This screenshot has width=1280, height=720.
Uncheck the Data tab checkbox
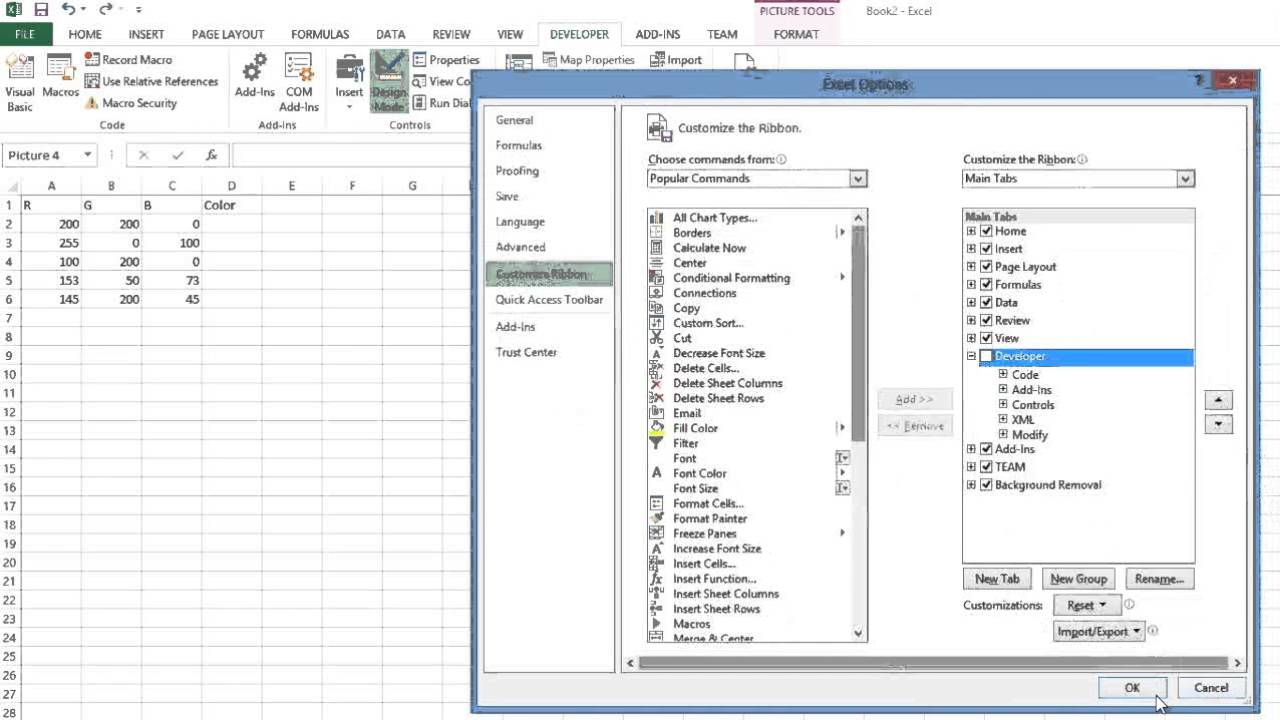986,303
